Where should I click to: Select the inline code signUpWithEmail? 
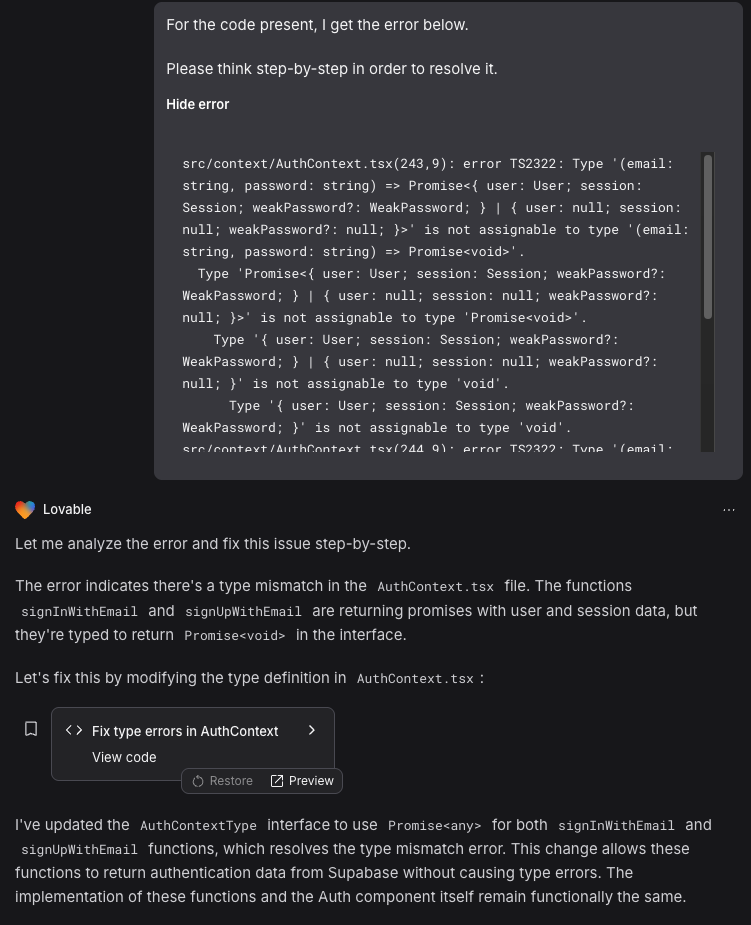point(81,849)
